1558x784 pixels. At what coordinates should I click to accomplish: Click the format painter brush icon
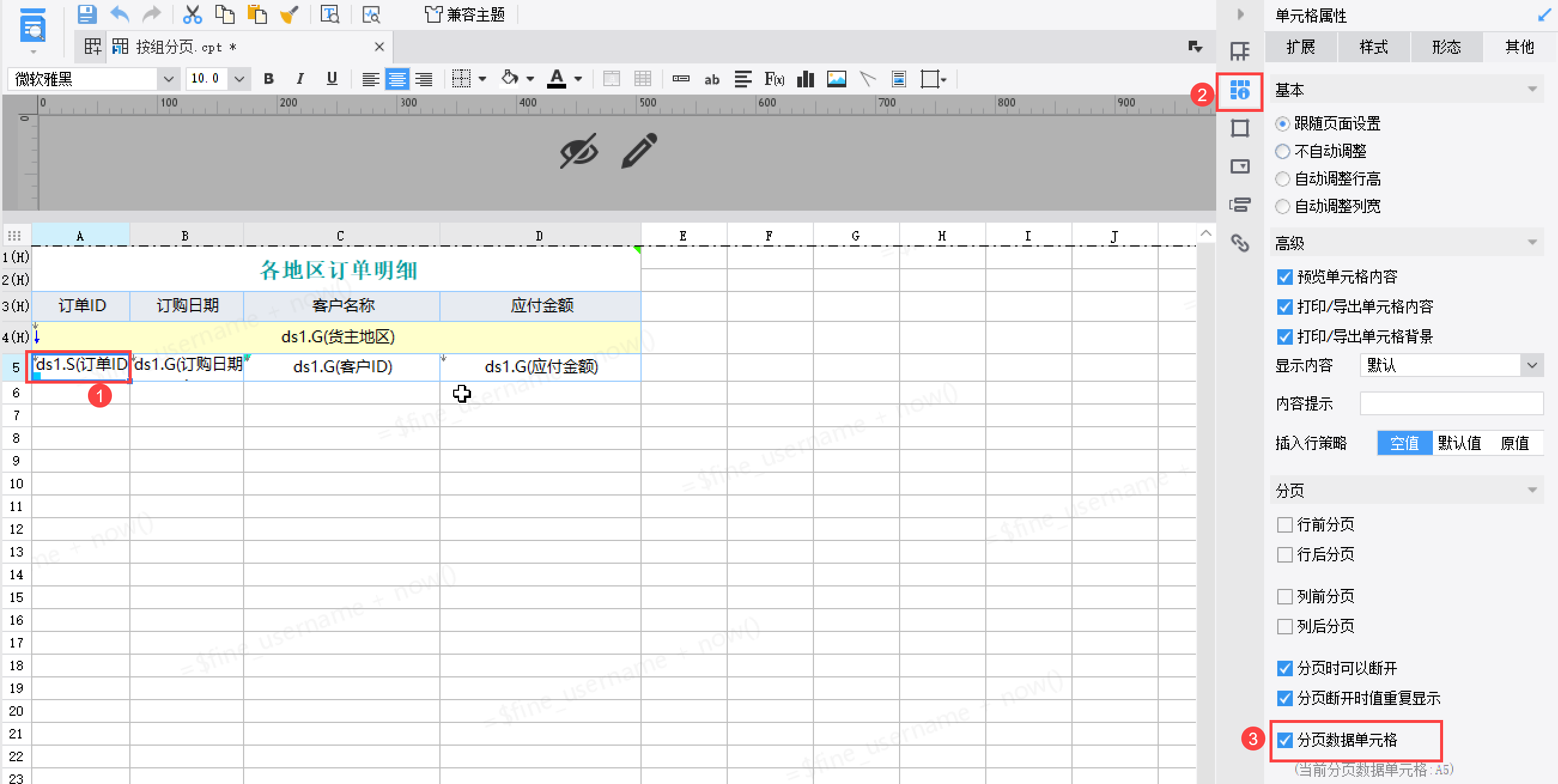[289, 14]
